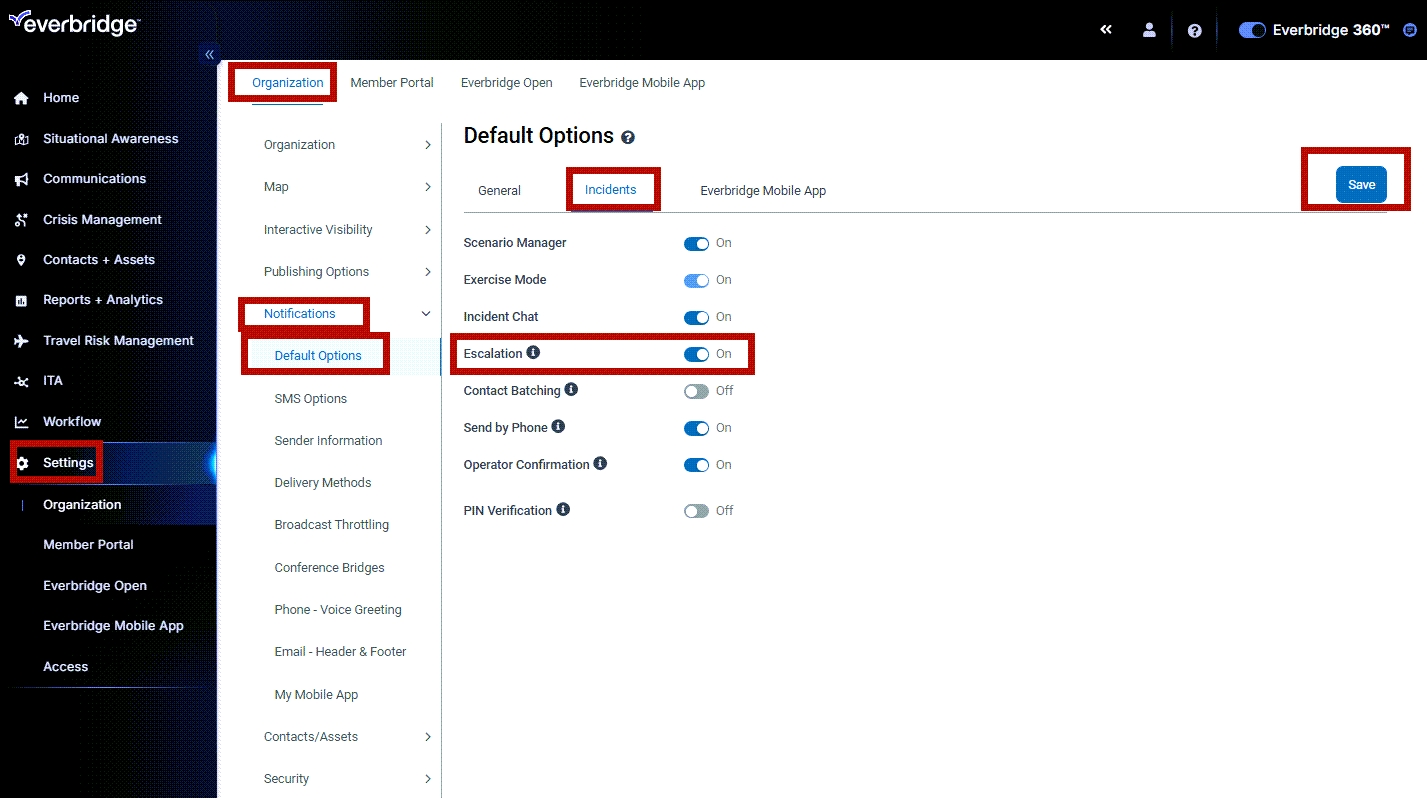
Task: Click the chat icon beside Everbridge 360
Action: (x=1410, y=30)
